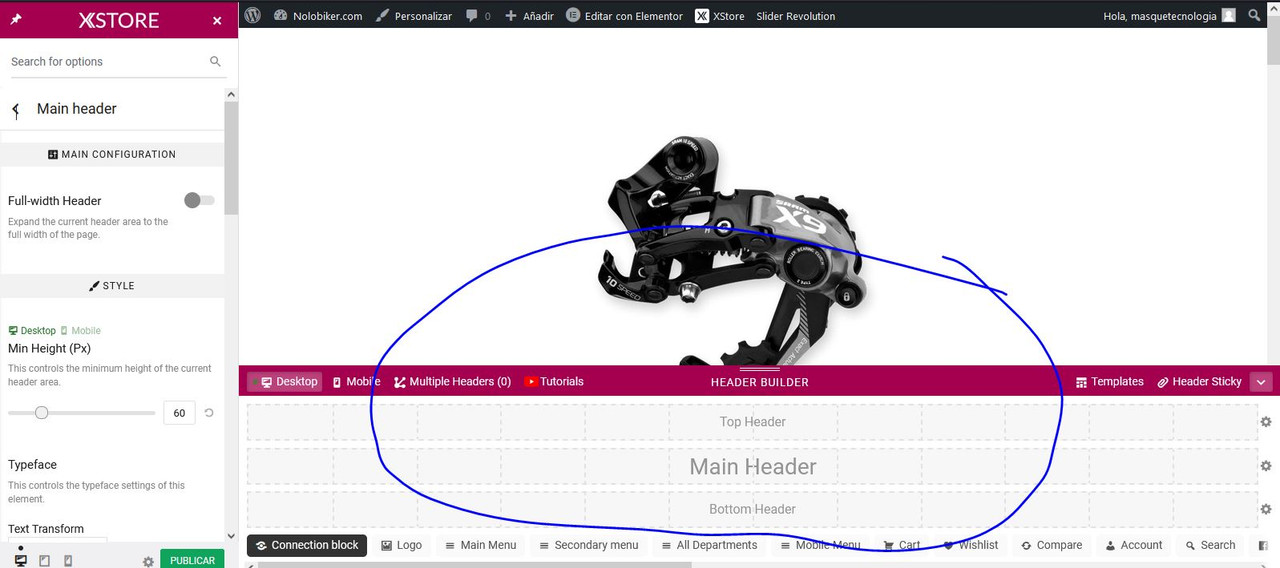Open Header Sticky settings
Screen dimensions: 1280x568
[1199, 381]
